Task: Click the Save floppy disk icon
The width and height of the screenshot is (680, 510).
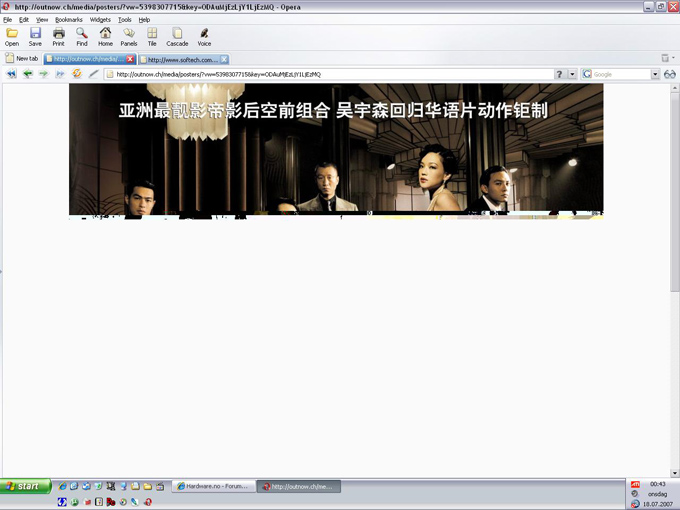Action: 35,33
